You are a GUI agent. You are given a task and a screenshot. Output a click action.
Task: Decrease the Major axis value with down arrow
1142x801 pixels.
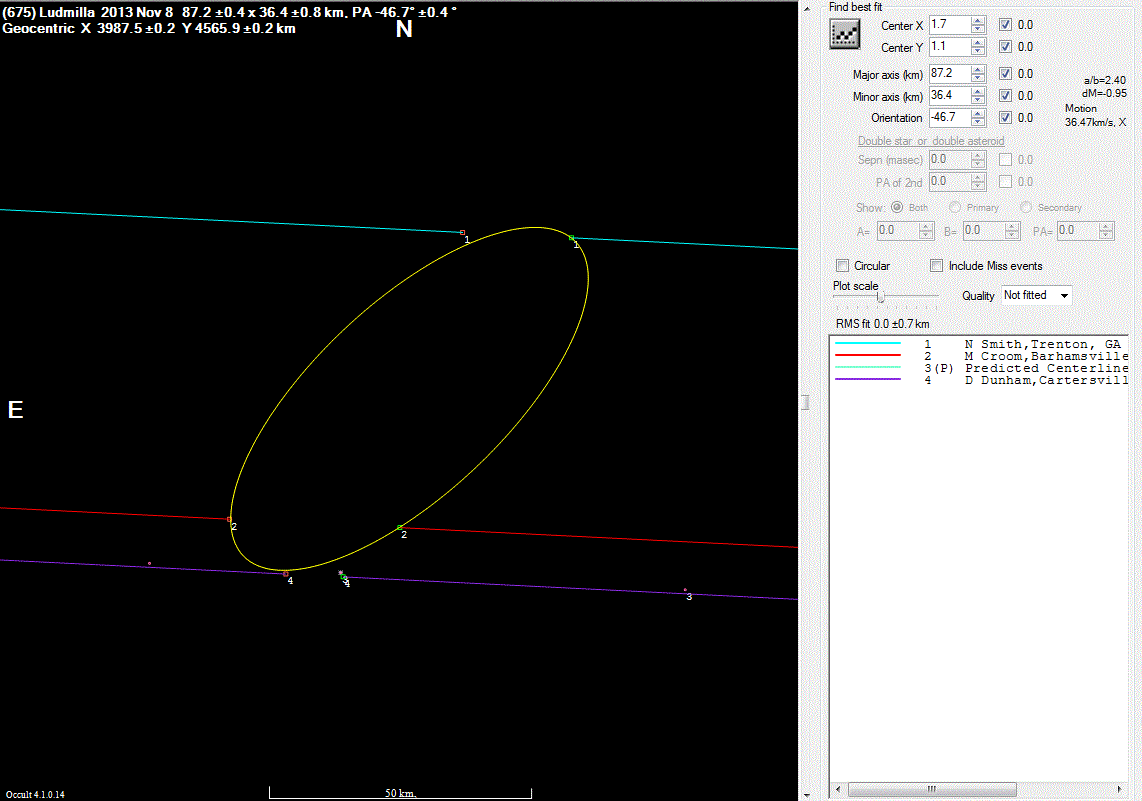(x=978, y=78)
